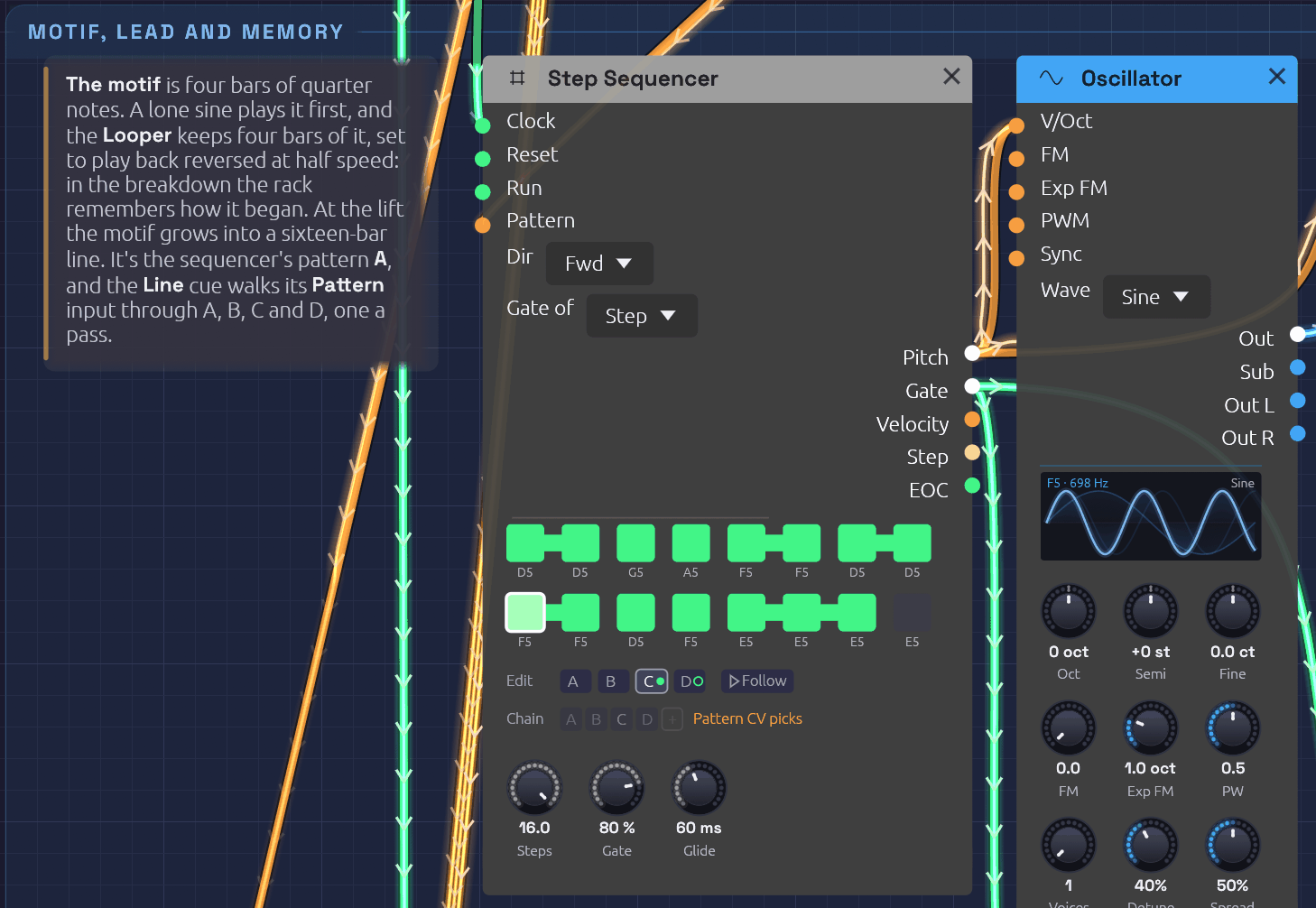The height and width of the screenshot is (908, 1316).
Task: Click the Velocity output port
Action: click(972, 419)
